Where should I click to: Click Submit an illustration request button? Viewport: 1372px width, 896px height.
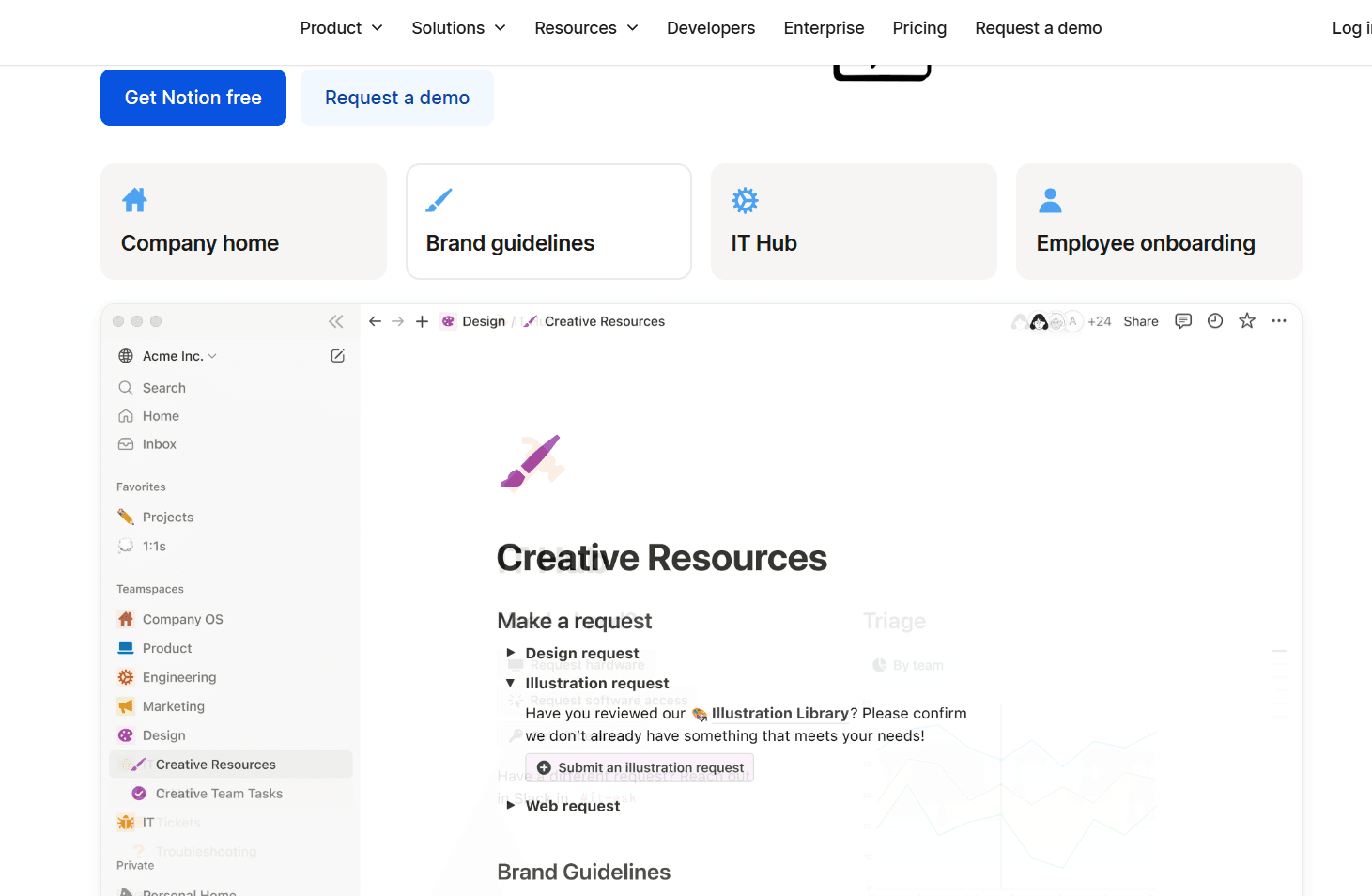pos(640,767)
